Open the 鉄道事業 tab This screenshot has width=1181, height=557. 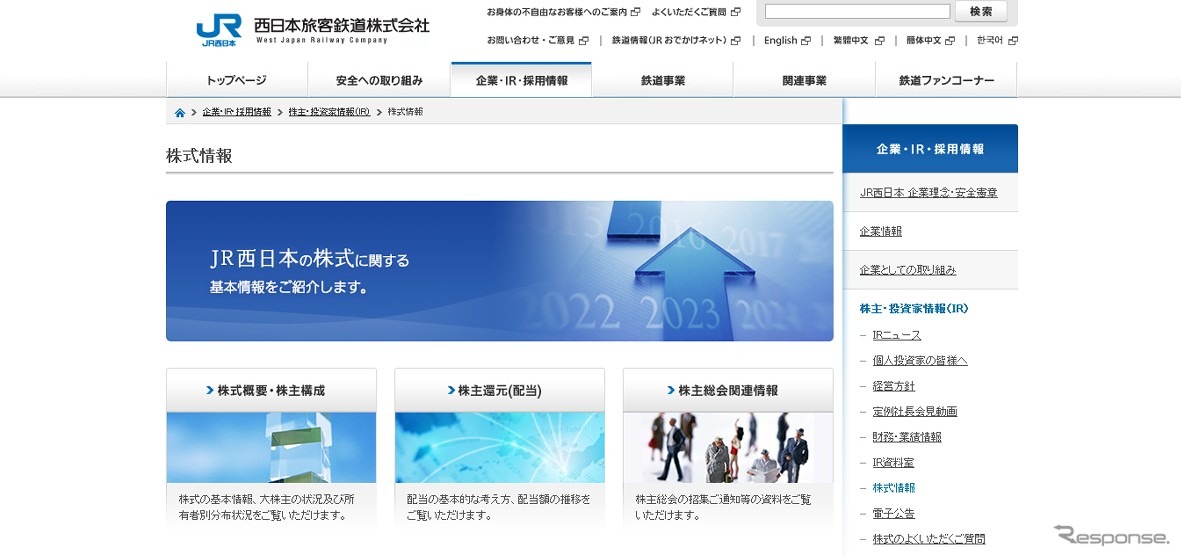pyautogui.click(x=663, y=80)
